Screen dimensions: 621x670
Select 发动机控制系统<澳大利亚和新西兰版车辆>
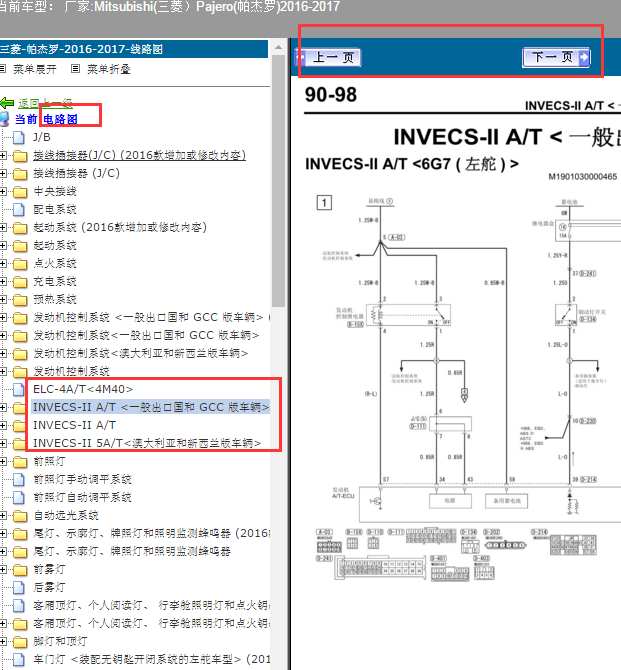tap(141, 353)
